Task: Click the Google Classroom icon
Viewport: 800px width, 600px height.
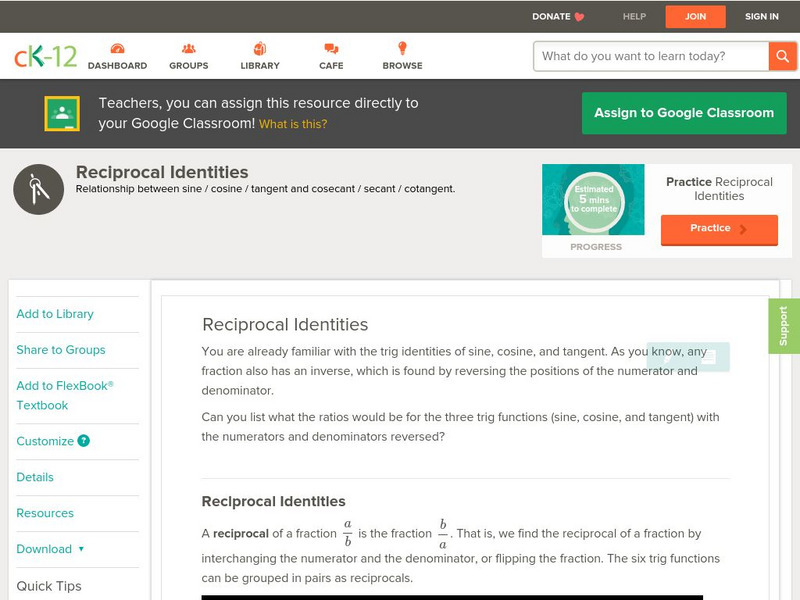Action: (62, 113)
